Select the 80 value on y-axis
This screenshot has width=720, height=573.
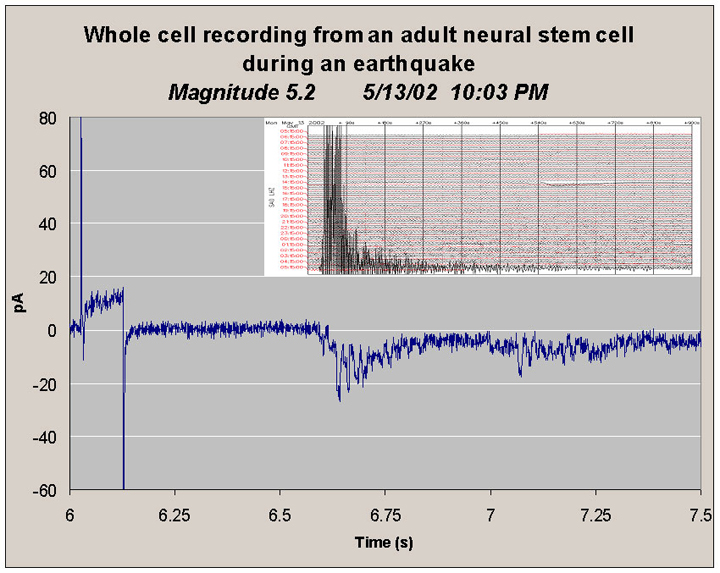(47, 118)
